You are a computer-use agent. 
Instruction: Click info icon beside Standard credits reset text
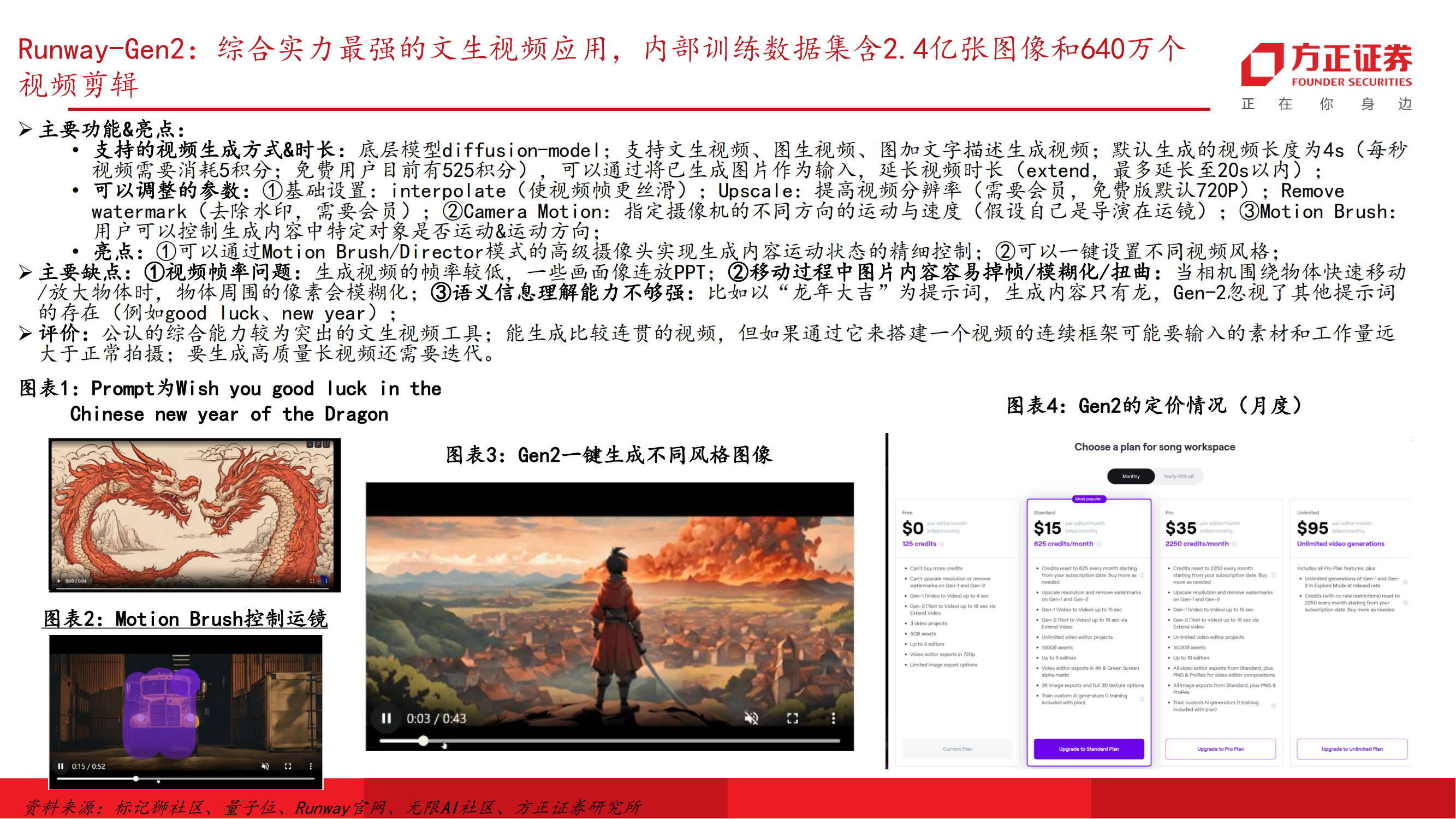click(1142, 575)
